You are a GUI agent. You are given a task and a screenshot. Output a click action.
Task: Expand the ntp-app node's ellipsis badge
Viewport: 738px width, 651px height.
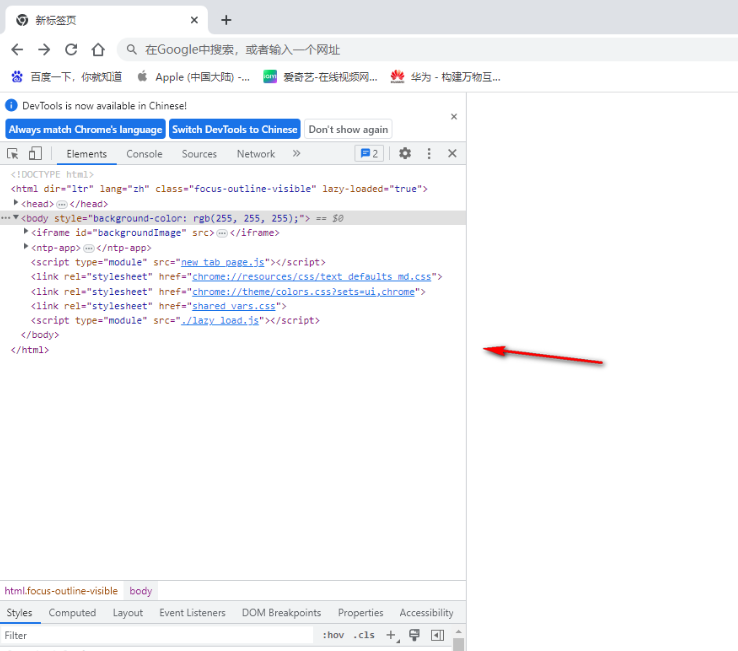(88, 248)
